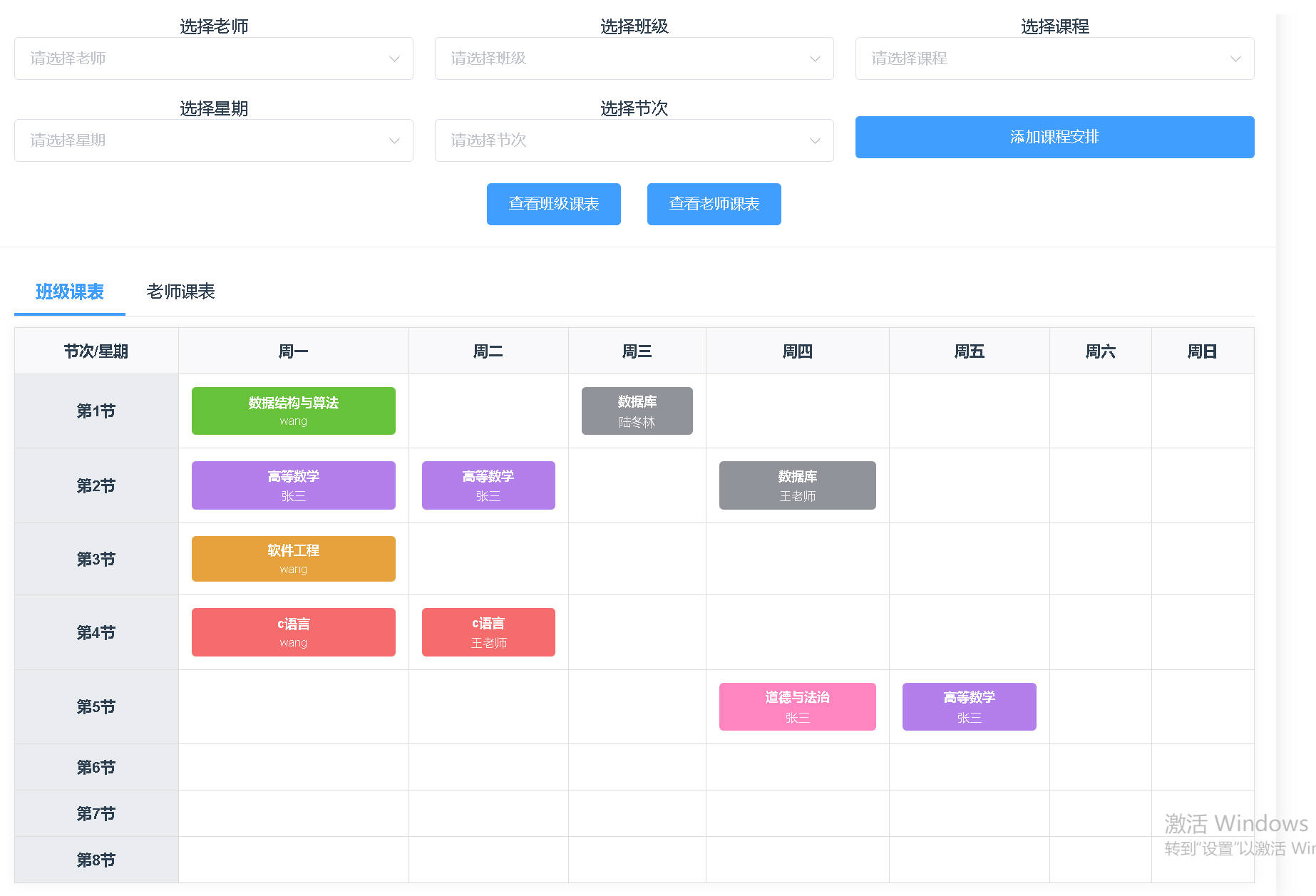1316x896 pixels.
Task: Open the 请选择老师 teacher dropdown
Action: pyautogui.click(x=213, y=58)
